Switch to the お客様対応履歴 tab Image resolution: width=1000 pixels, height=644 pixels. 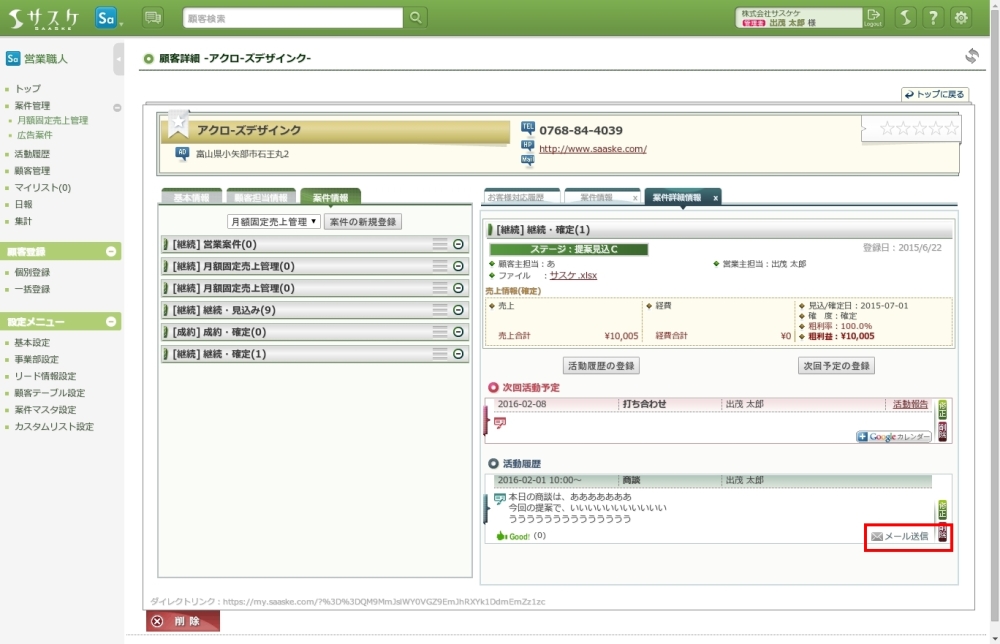coord(520,198)
